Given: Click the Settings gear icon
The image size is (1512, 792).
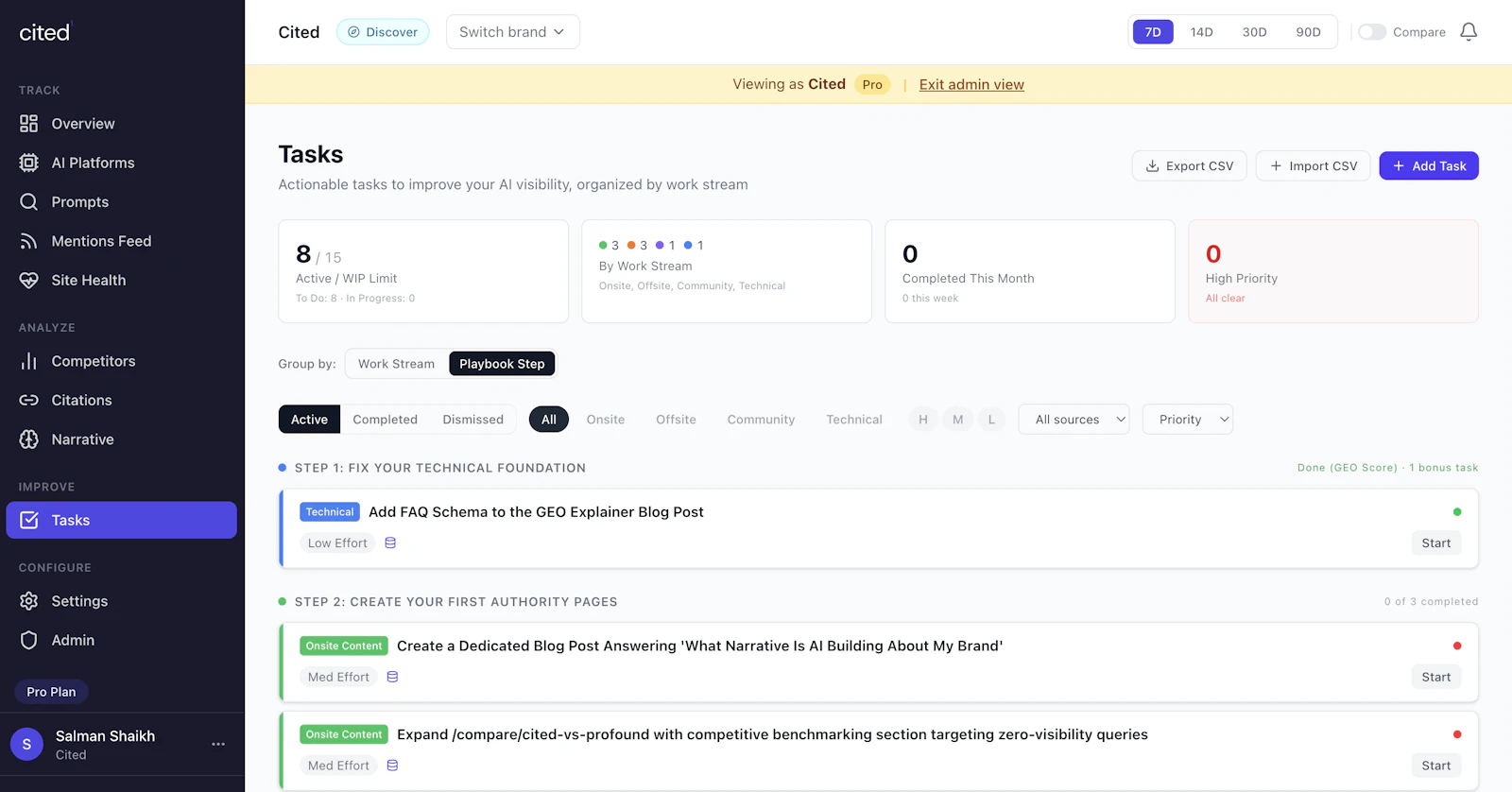Looking at the screenshot, I should point(29,601).
